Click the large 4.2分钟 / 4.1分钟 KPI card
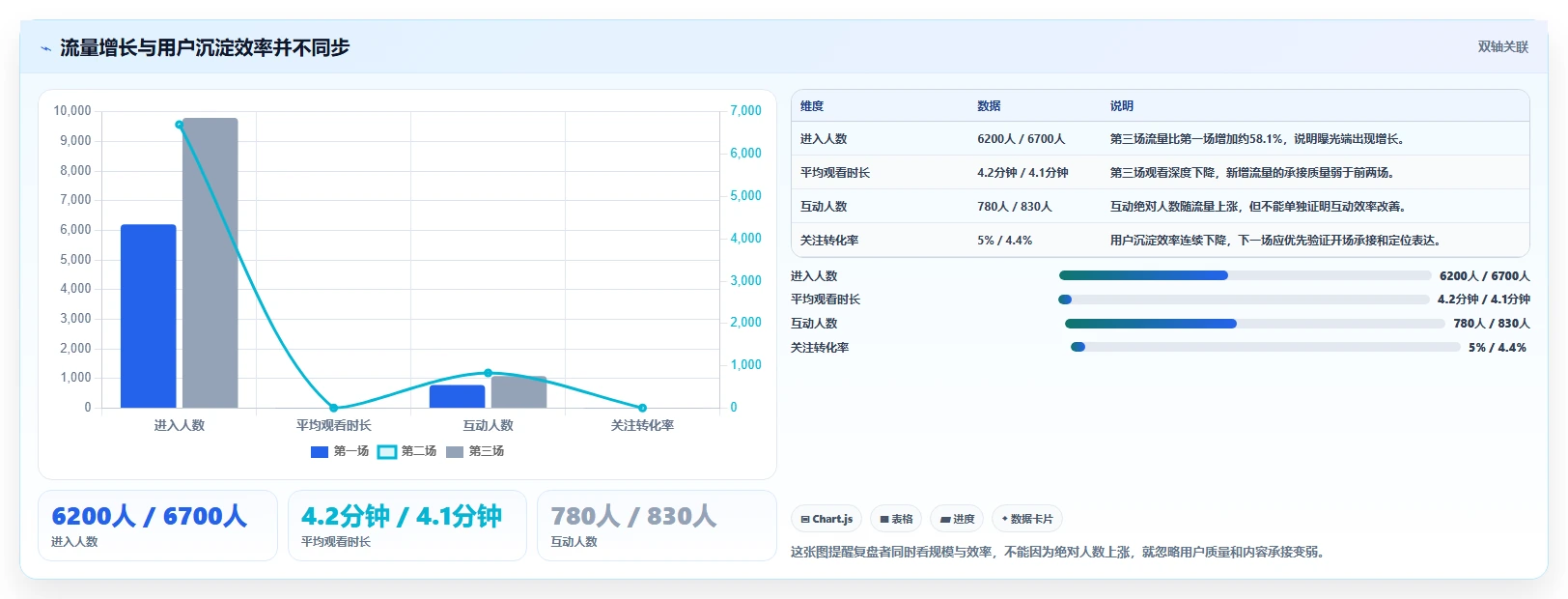This screenshot has height=599, width=1568. (x=406, y=526)
